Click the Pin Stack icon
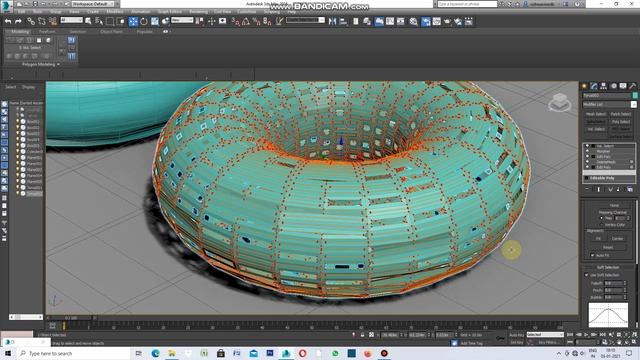Viewport: 640px width, 360px height. pos(587,189)
